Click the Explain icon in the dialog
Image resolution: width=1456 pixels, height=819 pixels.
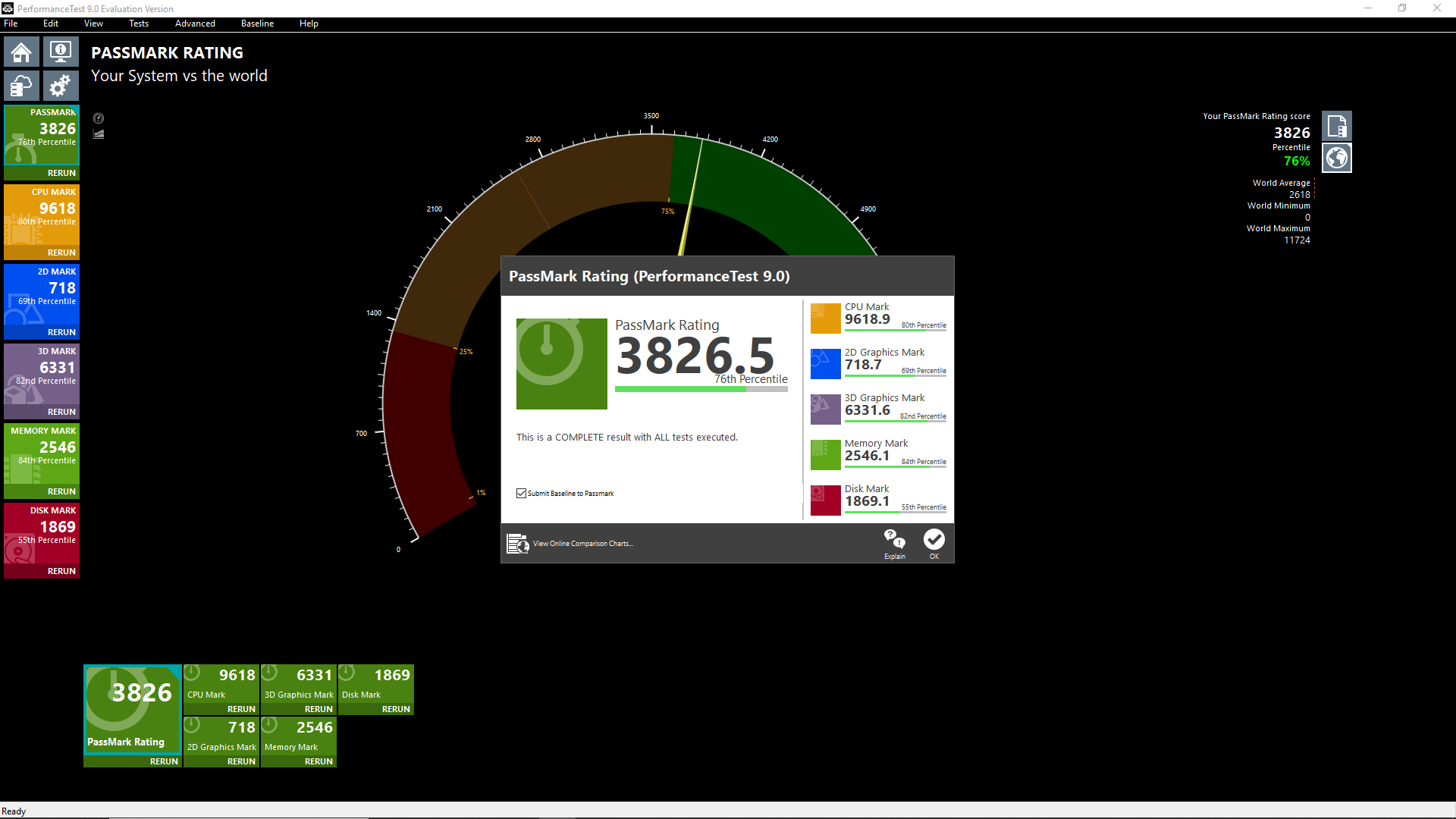pyautogui.click(x=895, y=543)
